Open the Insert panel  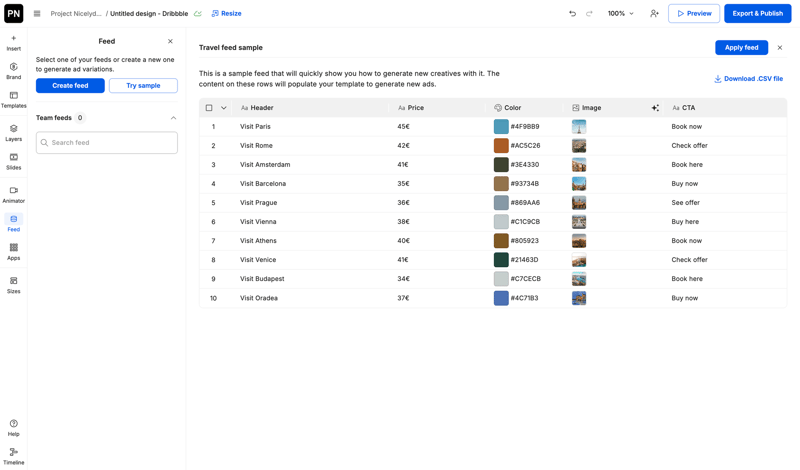[13, 43]
